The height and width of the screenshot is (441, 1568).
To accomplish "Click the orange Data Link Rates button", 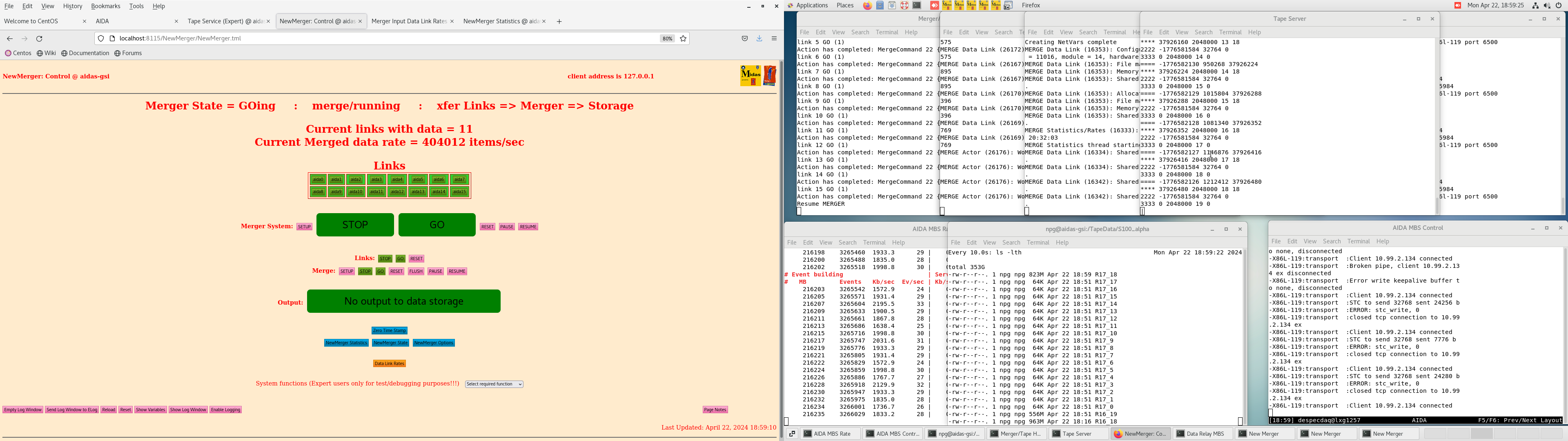I will point(389,364).
